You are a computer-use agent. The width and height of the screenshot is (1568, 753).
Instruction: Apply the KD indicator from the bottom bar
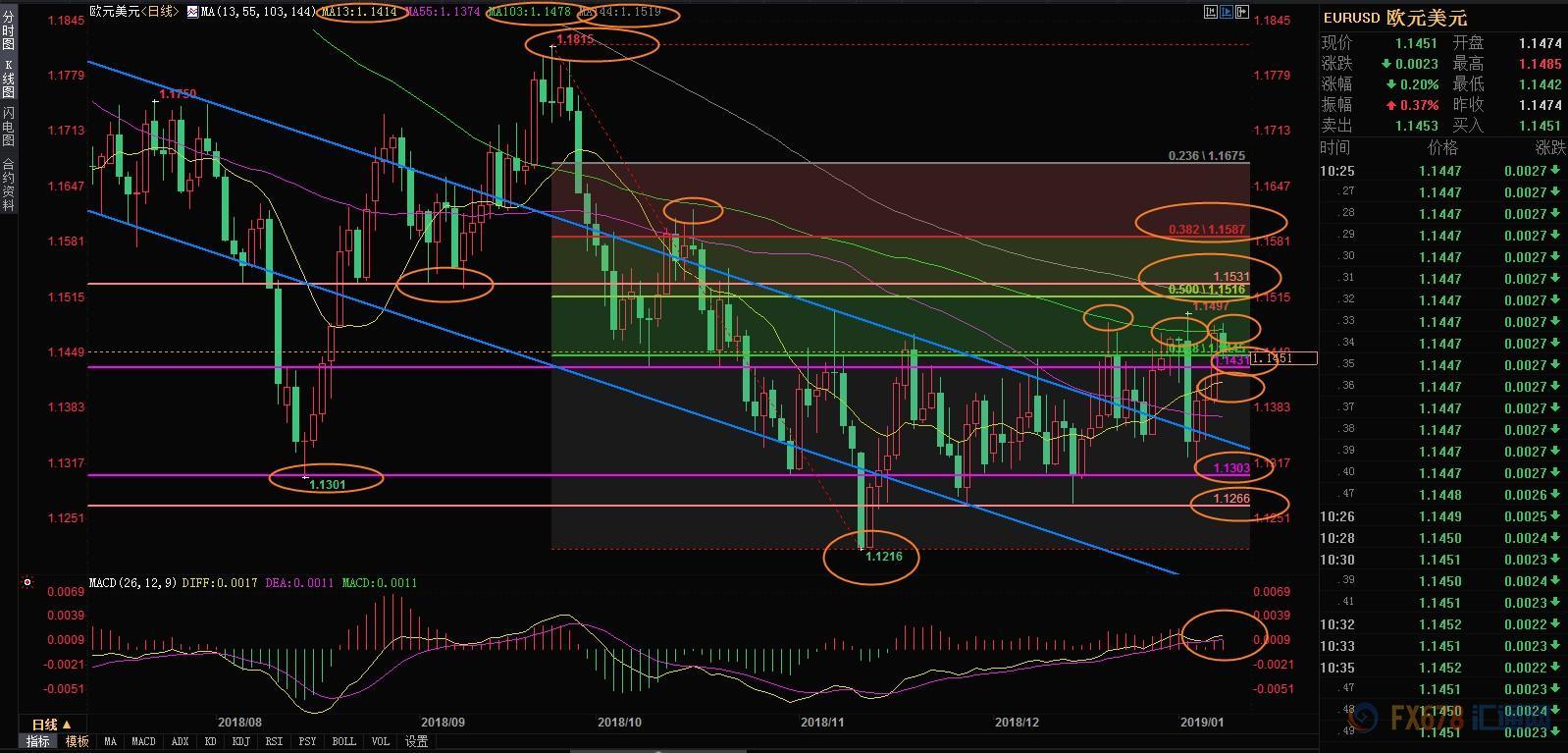(210, 742)
